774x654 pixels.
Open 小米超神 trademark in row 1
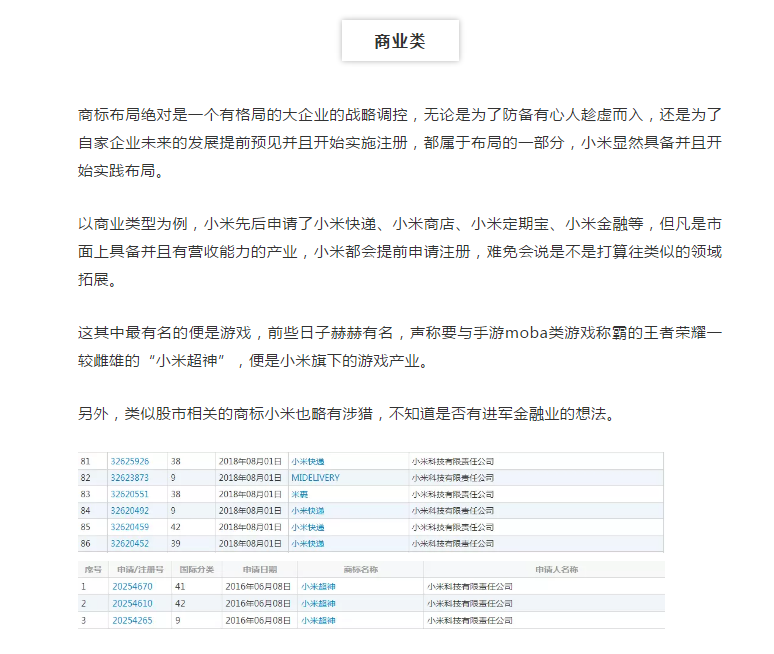coord(318,586)
